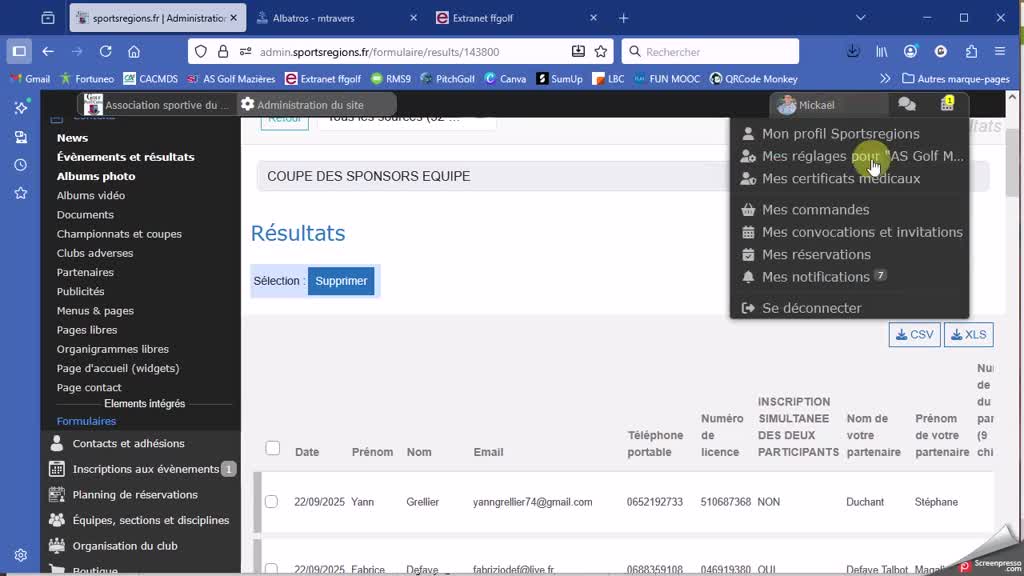
Task: Show more bookmarks with the chevron
Action: [x=885, y=79]
